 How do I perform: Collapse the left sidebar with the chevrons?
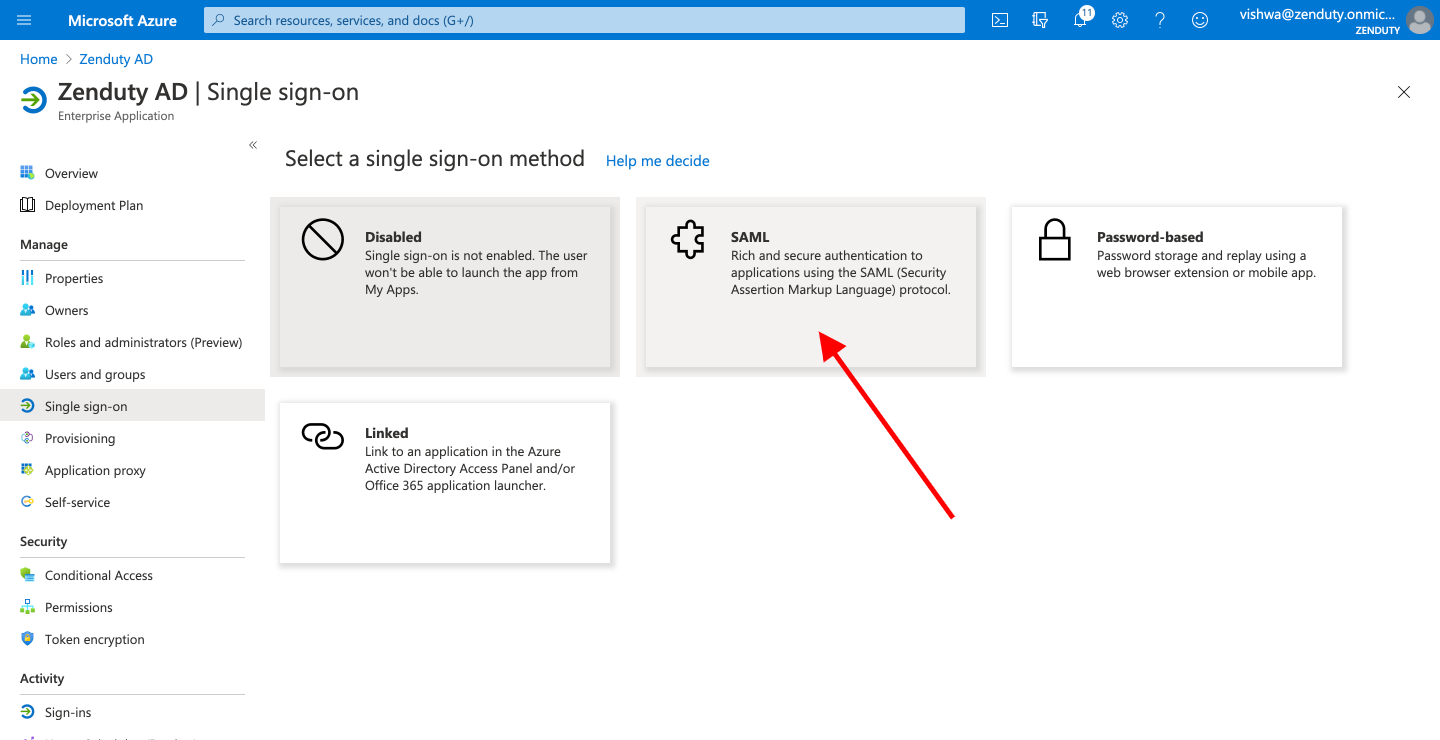(x=253, y=145)
